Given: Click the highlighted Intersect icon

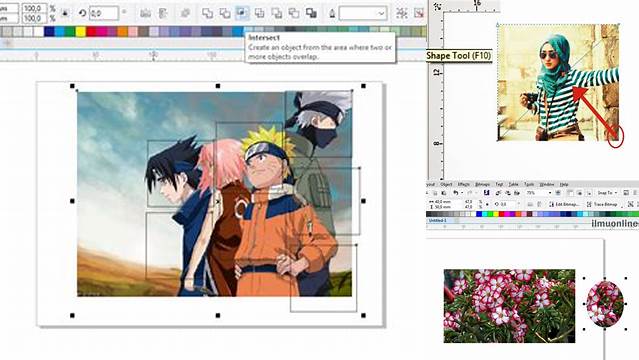Looking at the screenshot, I should click(242, 13).
